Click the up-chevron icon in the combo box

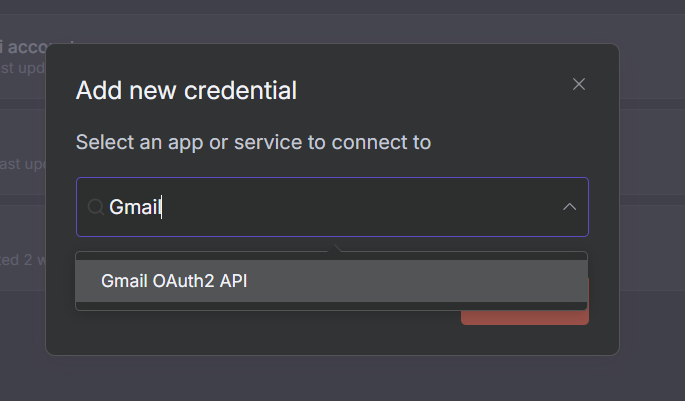pyautogui.click(x=569, y=207)
